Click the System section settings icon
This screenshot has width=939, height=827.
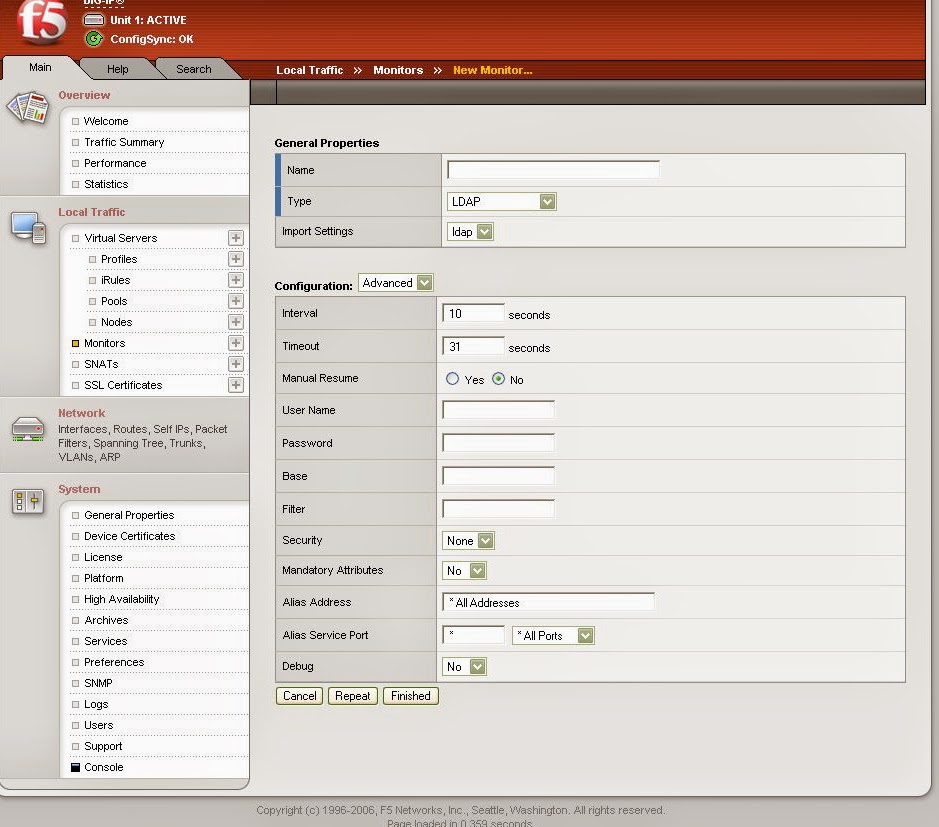28,502
